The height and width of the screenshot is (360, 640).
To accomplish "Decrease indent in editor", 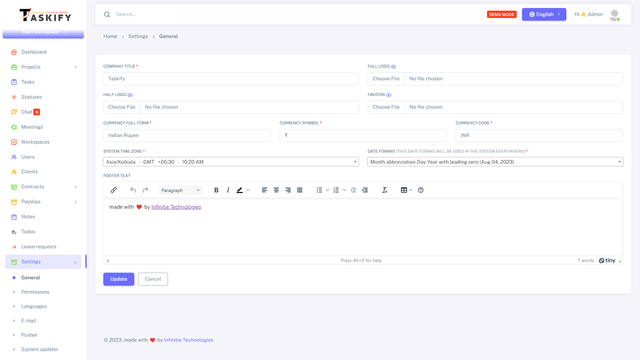I will [353, 190].
